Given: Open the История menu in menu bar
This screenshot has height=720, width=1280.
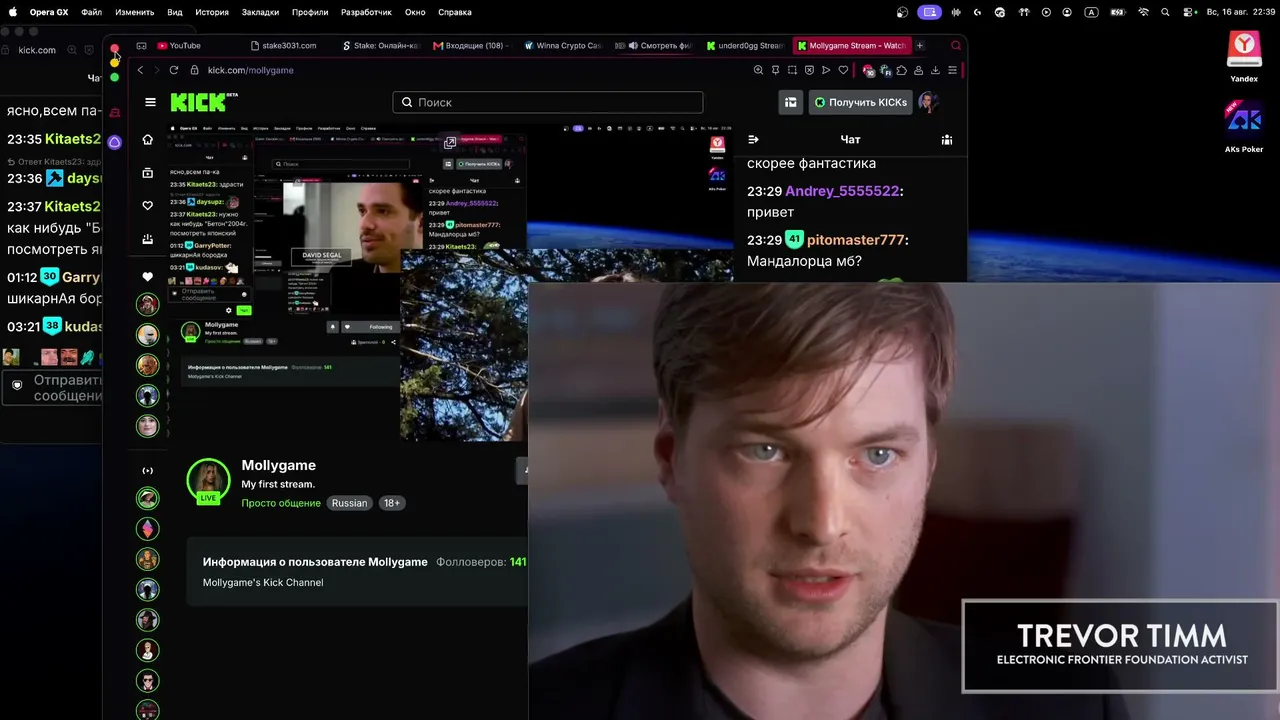Looking at the screenshot, I should click(x=212, y=12).
